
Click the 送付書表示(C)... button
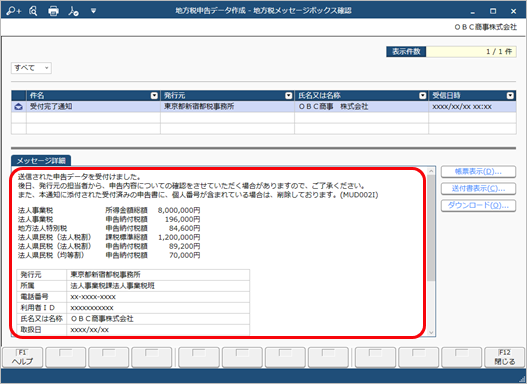pyautogui.click(x=478, y=188)
